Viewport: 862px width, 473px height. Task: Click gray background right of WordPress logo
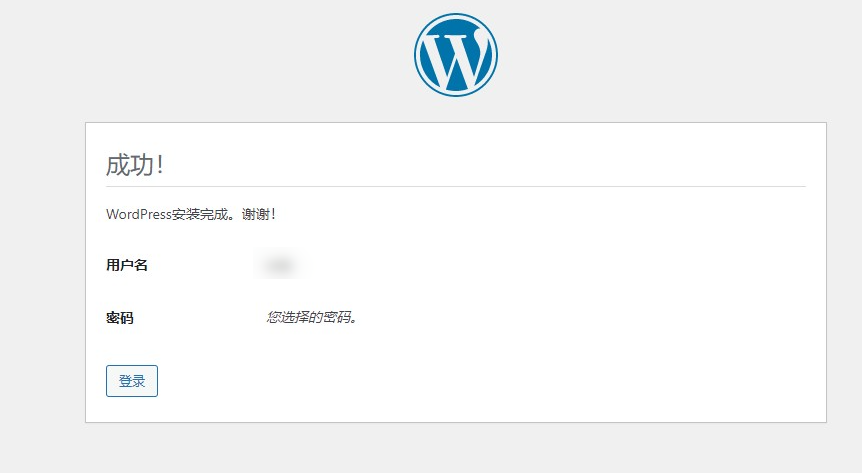(700, 55)
